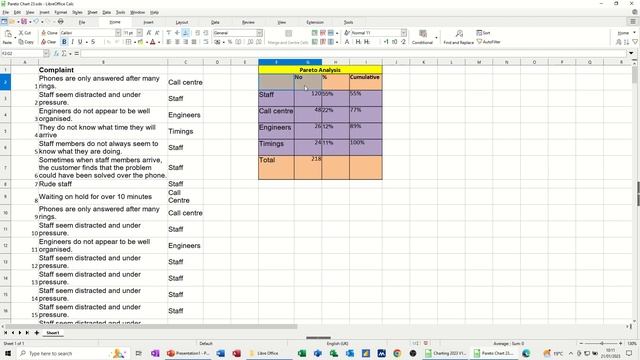This screenshot has width=640, height=360.
Task: Click Merge and Centre Cells
Action: 288,37
